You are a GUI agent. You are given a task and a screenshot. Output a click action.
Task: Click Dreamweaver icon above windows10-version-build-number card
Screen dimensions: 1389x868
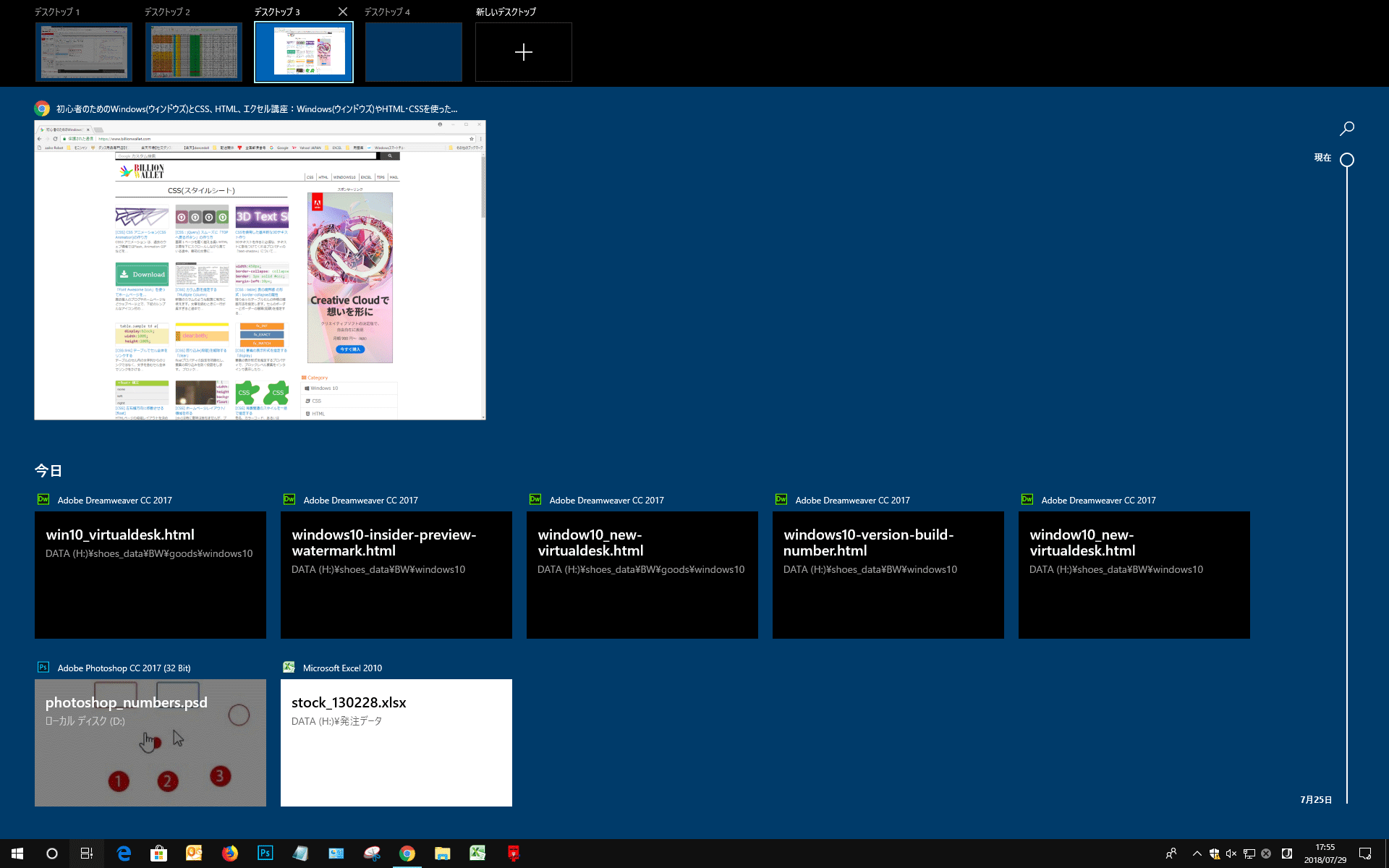(x=781, y=500)
